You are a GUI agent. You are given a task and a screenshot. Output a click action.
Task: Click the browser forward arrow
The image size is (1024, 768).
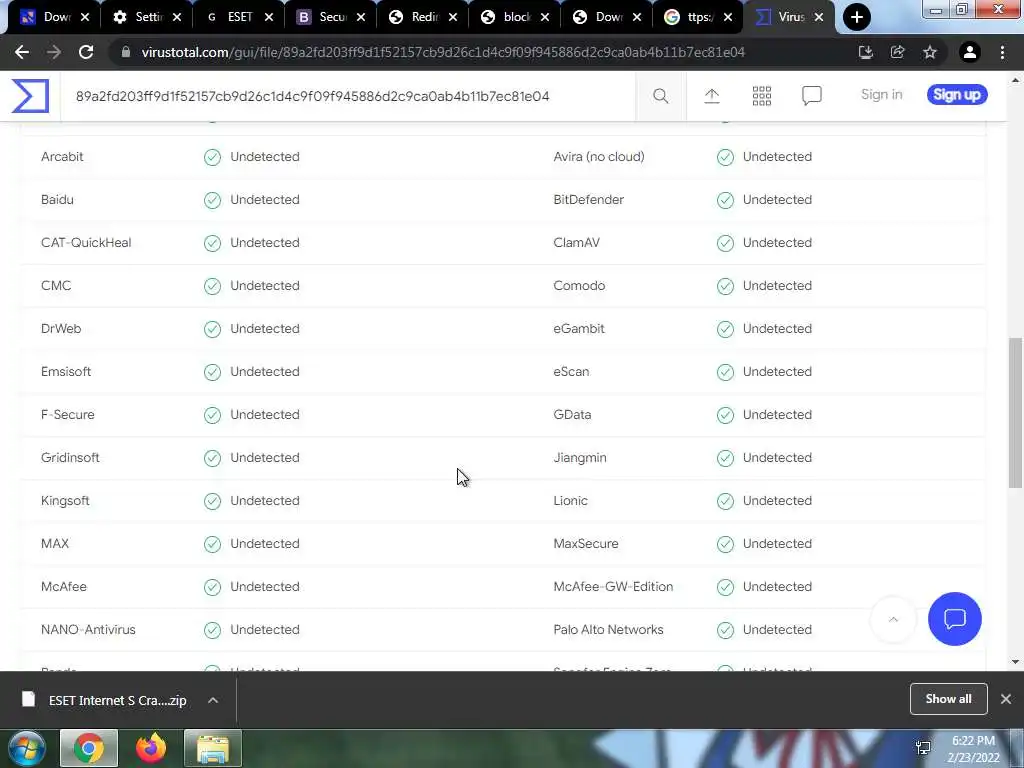(54, 52)
